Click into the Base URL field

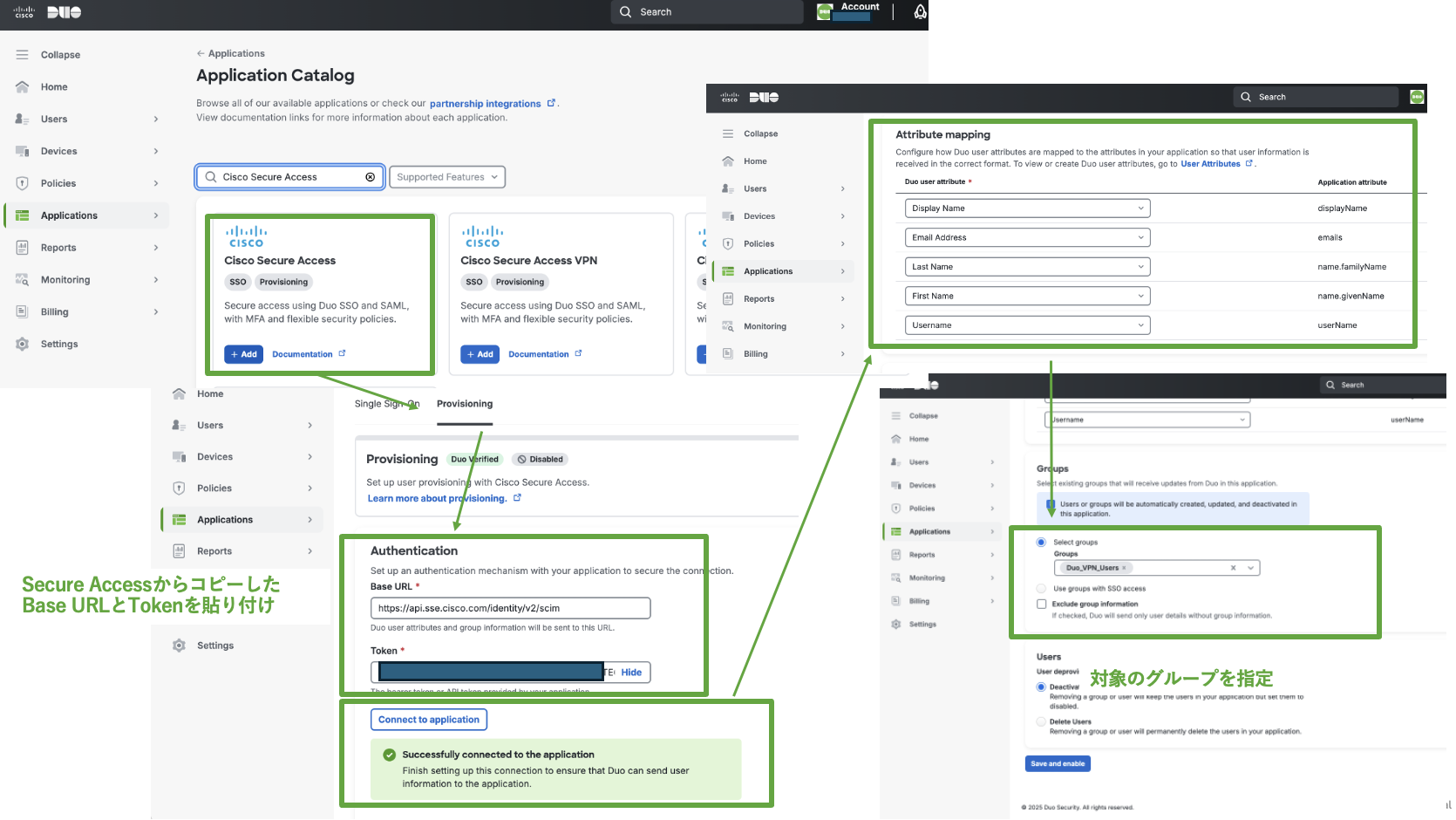tap(511, 609)
